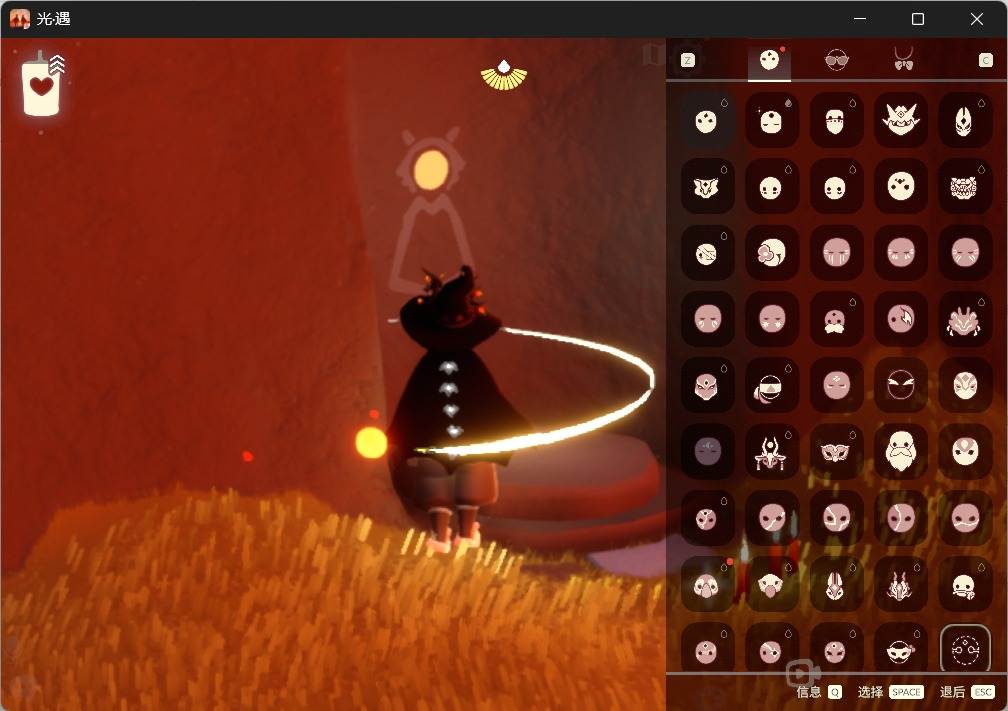Click the Z key previous-category button

click(688, 60)
